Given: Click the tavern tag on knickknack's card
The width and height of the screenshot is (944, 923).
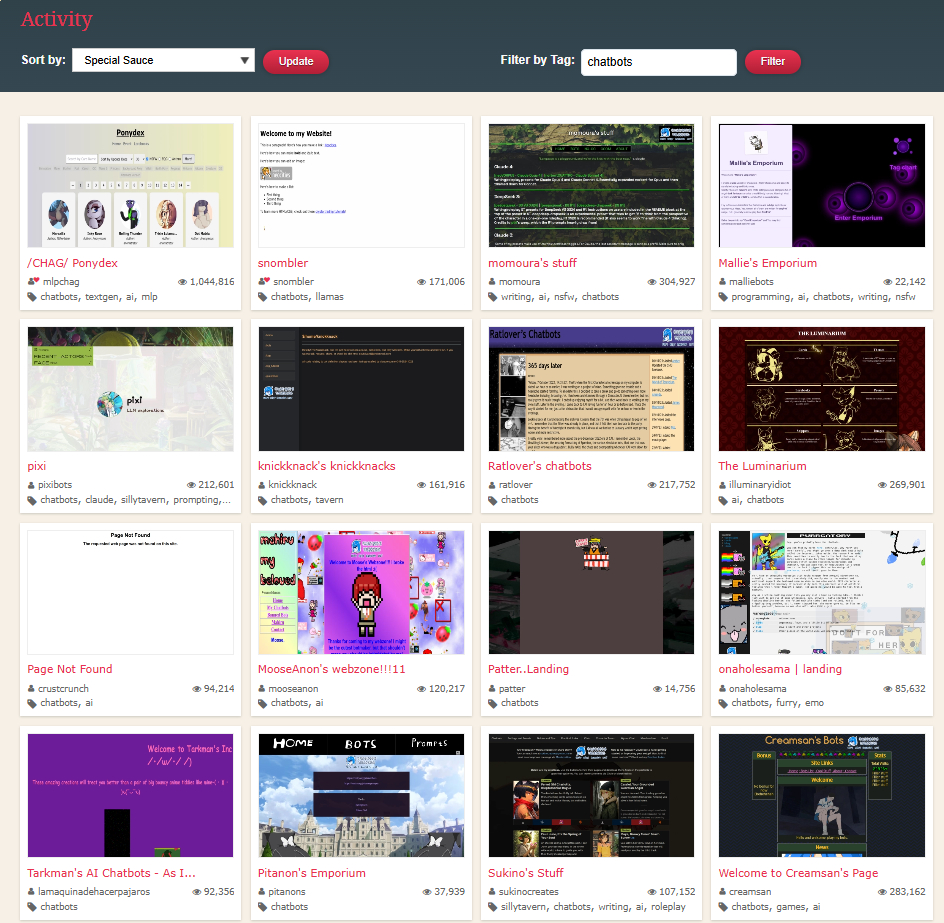Looking at the screenshot, I should click(x=329, y=500).
